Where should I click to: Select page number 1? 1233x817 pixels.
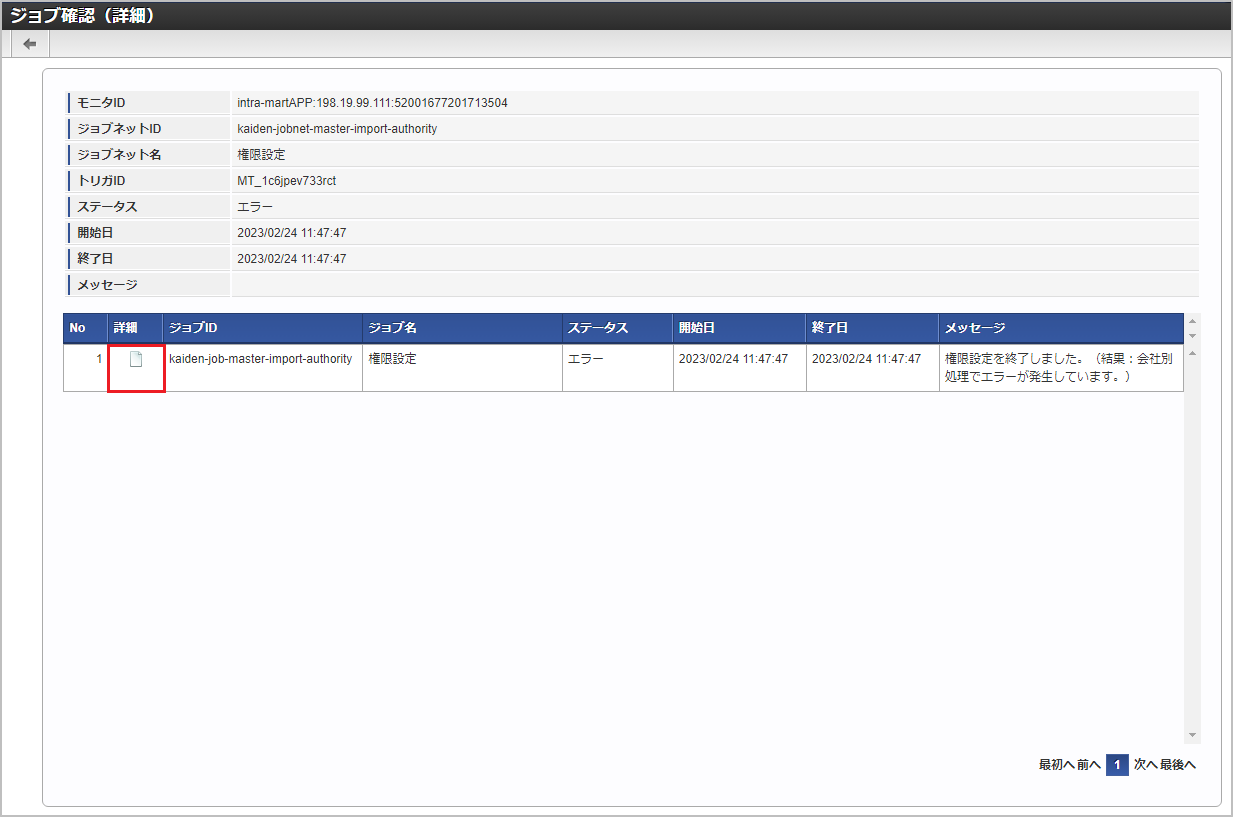1117,765
